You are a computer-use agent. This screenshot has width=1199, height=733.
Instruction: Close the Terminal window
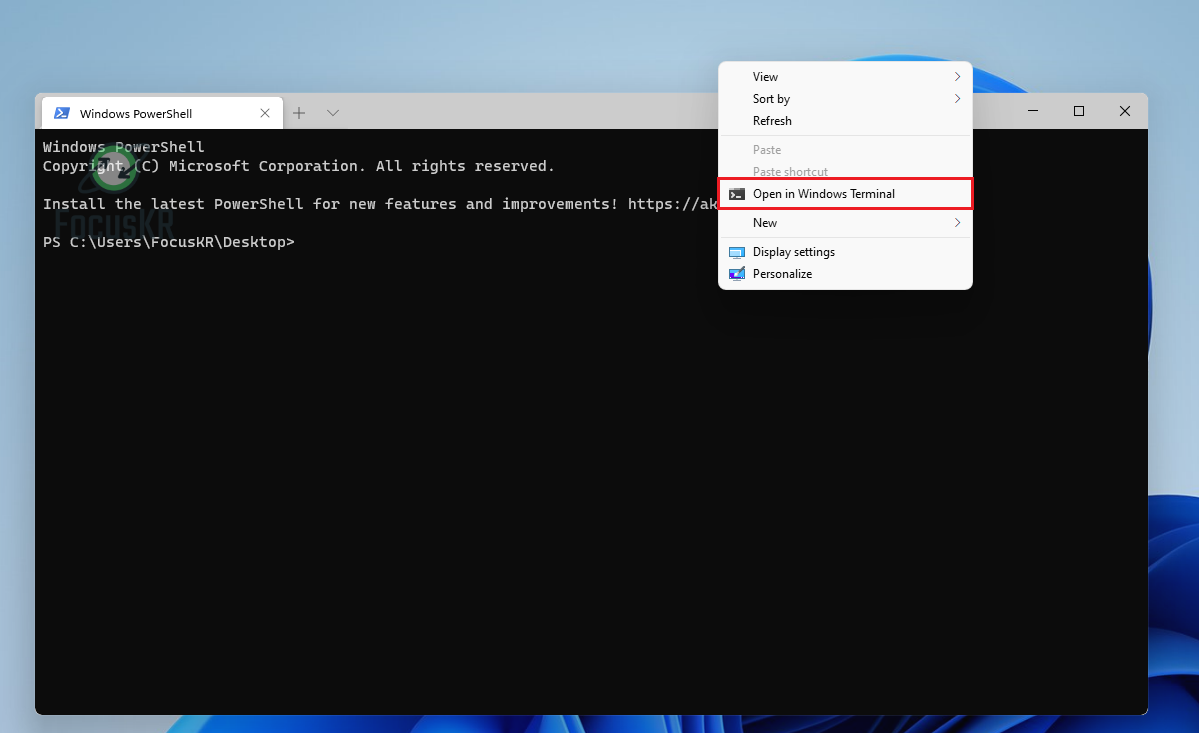pos(1124,111)
